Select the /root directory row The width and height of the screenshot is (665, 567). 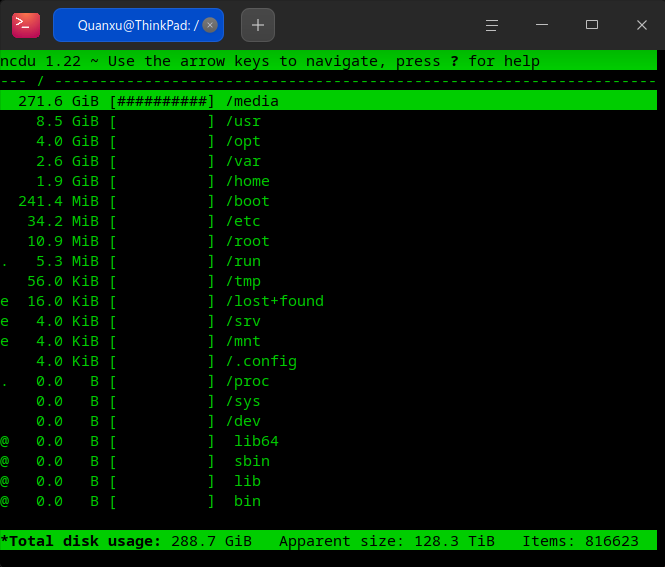pyautogui.click(x=329, y=241)
